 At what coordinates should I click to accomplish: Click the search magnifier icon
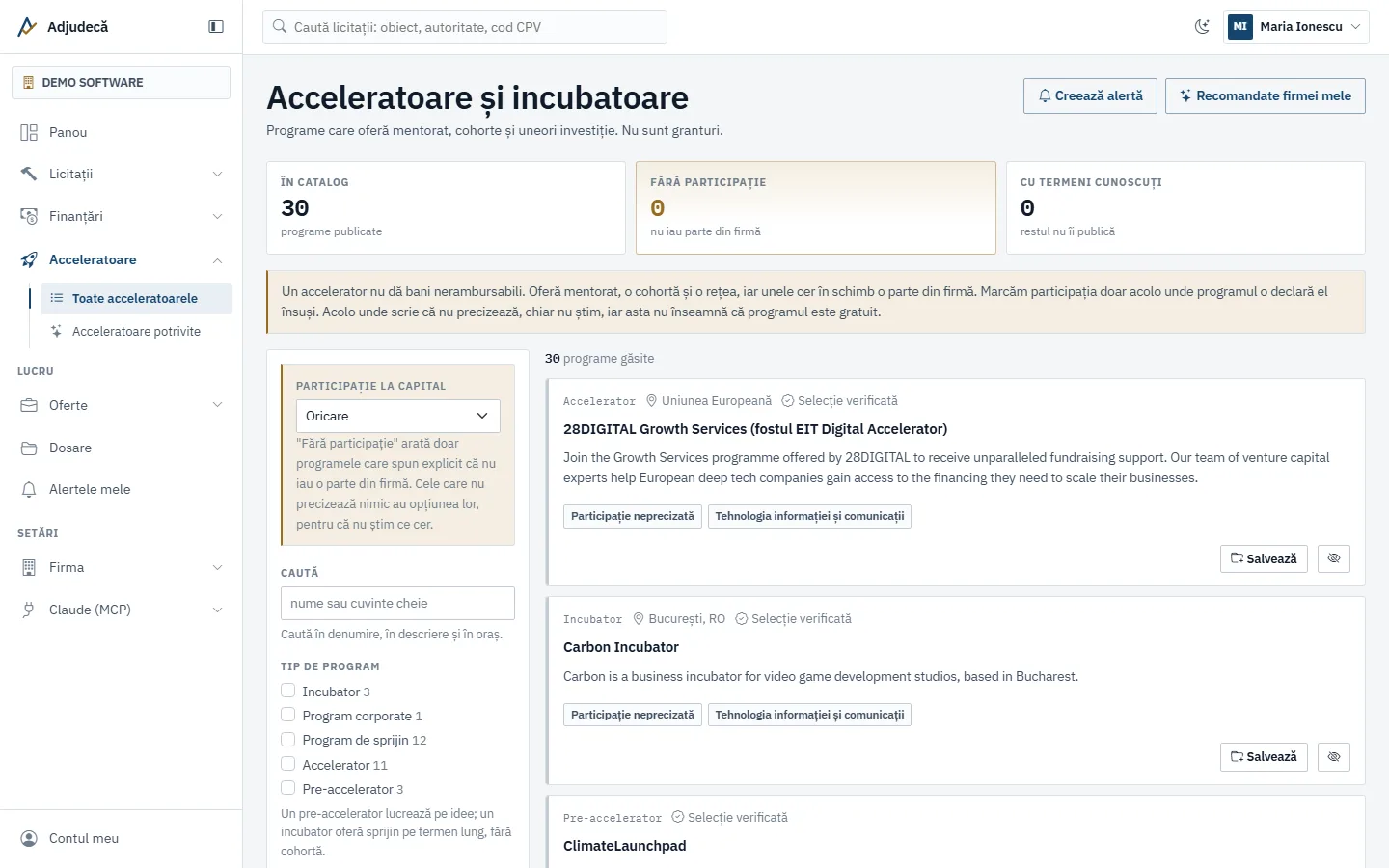click(280, 27)
